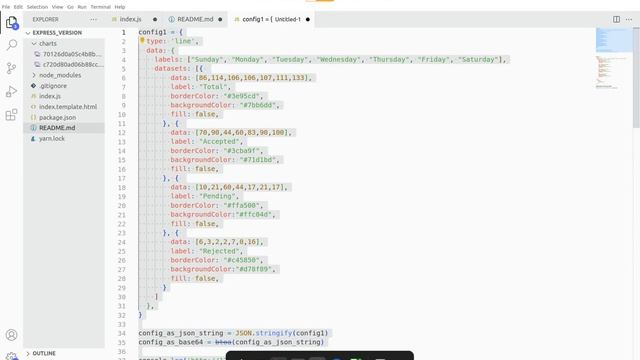The image size is (640, 360).
Task: Open the Selection menu
Action: click(x=37, y=7)
